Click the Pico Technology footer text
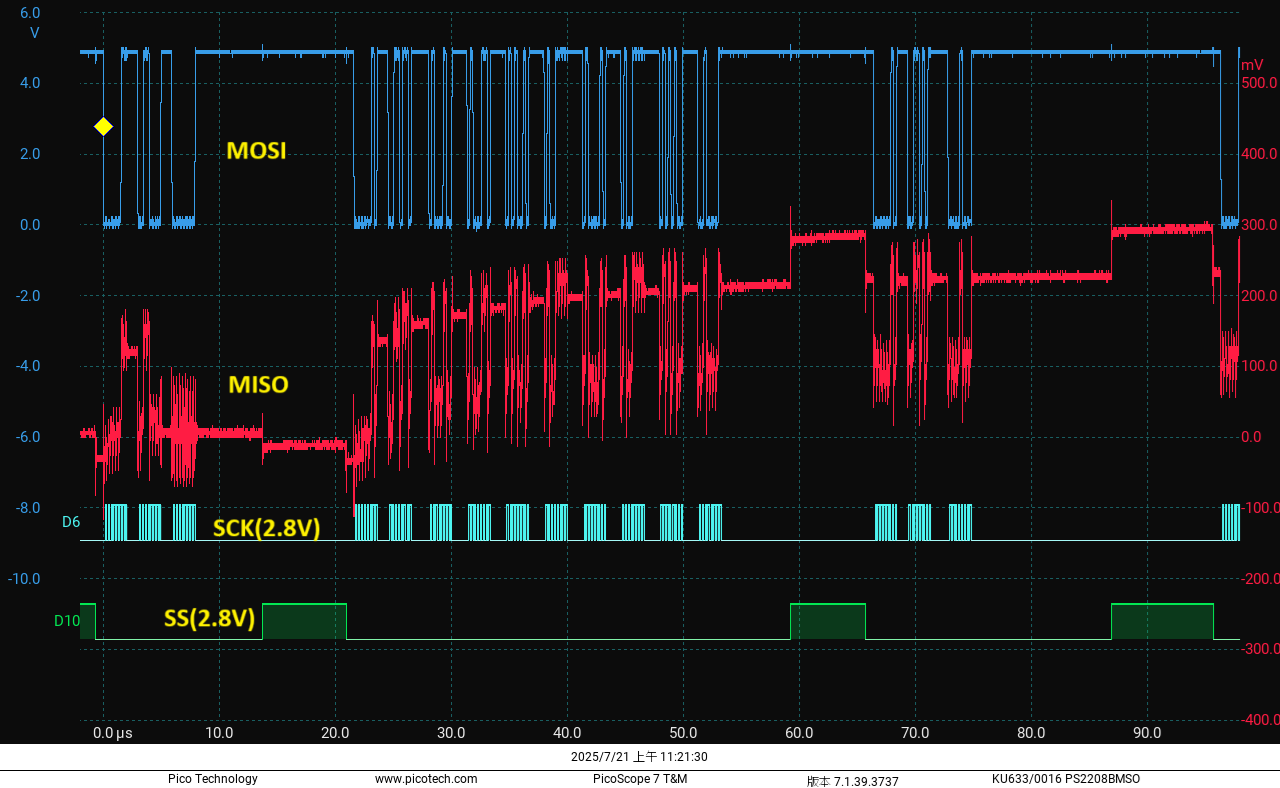Screen dimensions: 1280x788 click(212, 779)
